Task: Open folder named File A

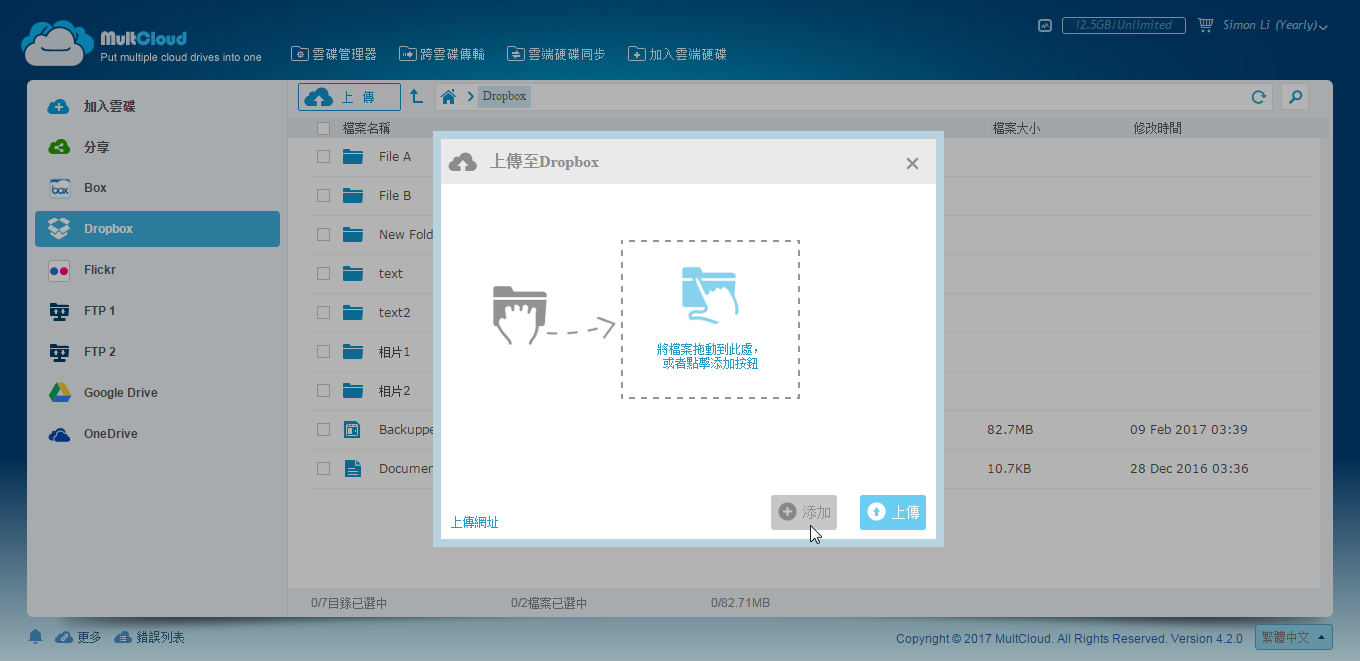Action: pos(395,156)
